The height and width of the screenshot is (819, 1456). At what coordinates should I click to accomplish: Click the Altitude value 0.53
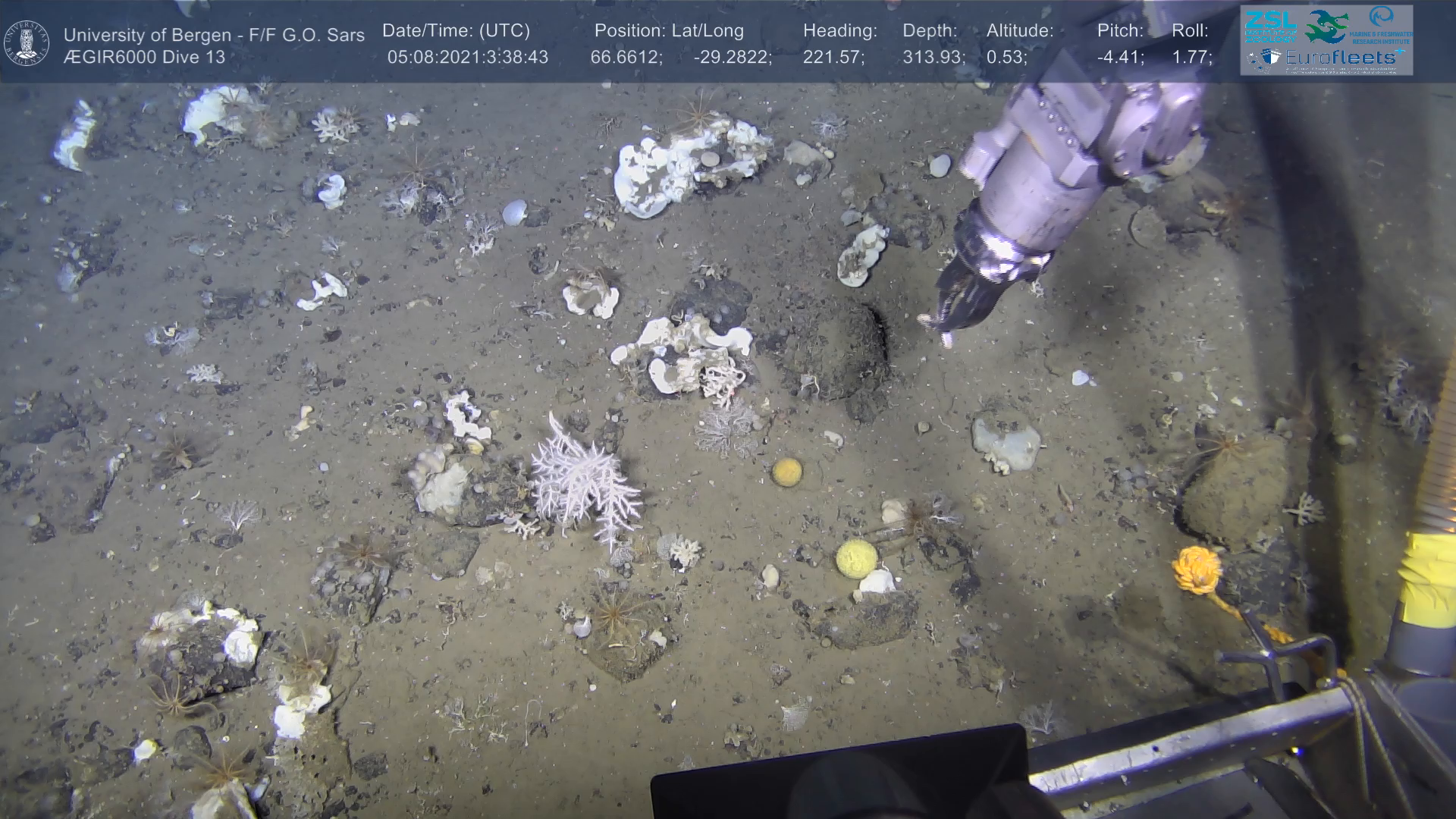coord(1006,58)
